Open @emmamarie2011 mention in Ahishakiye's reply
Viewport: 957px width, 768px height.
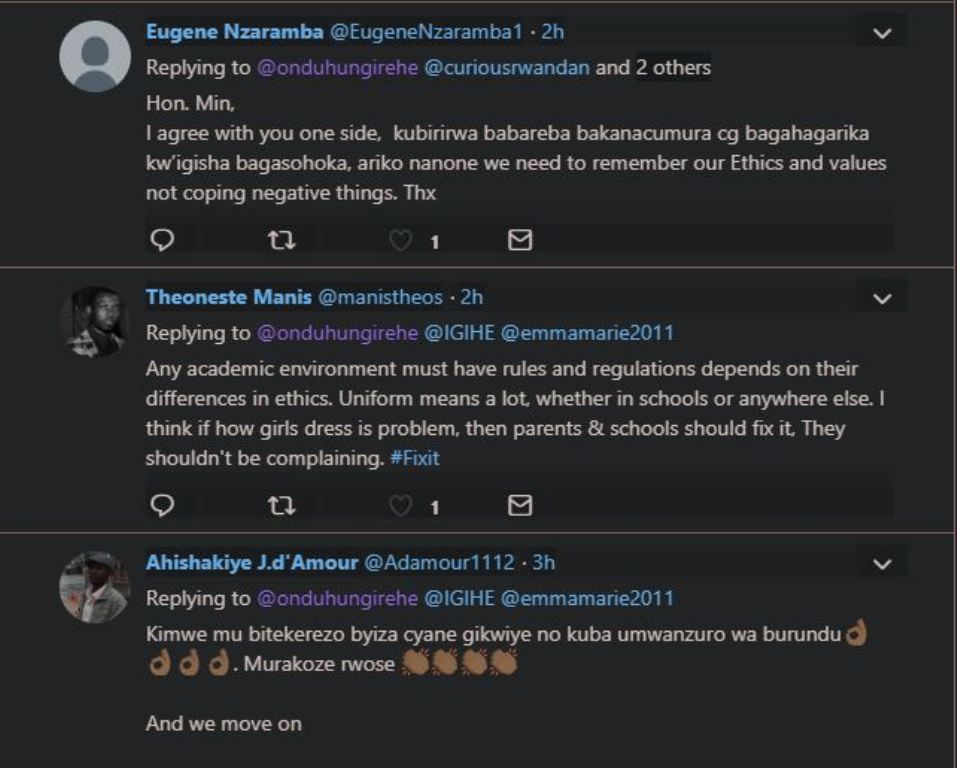click(x=587, y=598)
